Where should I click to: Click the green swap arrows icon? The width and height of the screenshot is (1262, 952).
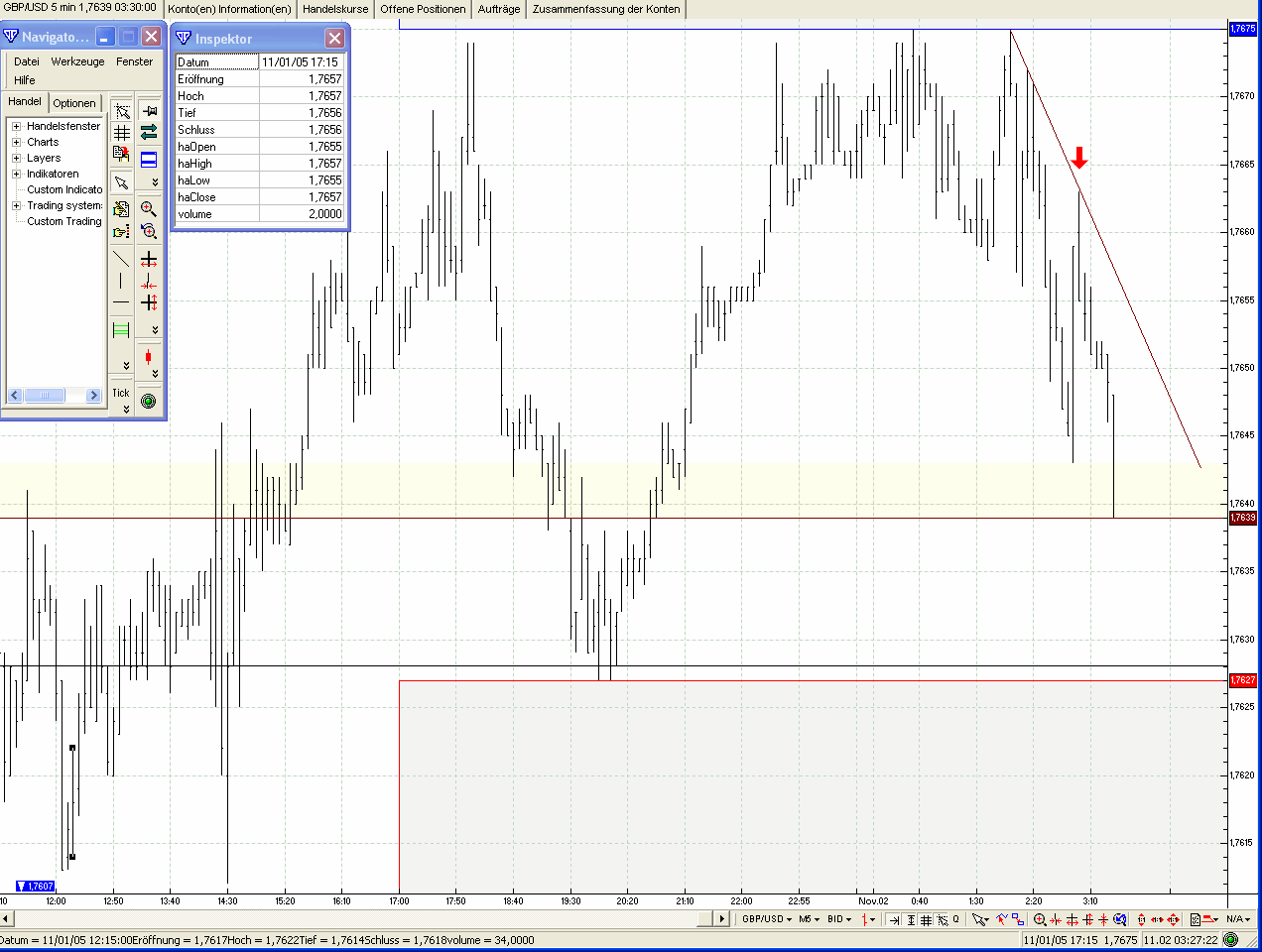coord(149,133)
